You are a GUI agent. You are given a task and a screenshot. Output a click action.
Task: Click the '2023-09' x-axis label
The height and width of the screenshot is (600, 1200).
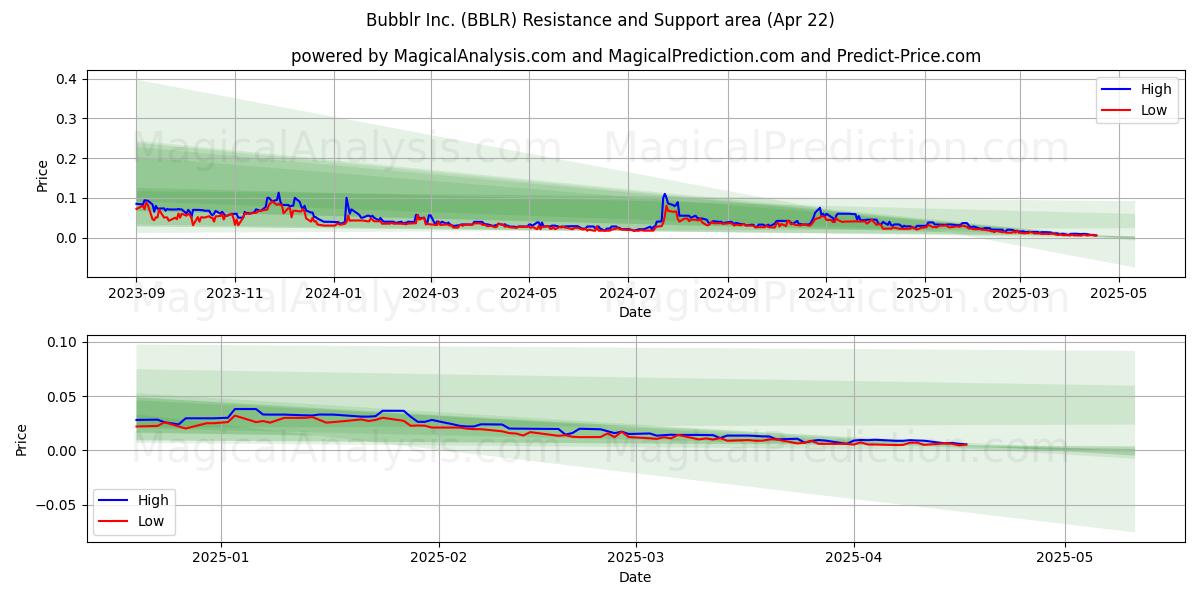tap(137, 294)
